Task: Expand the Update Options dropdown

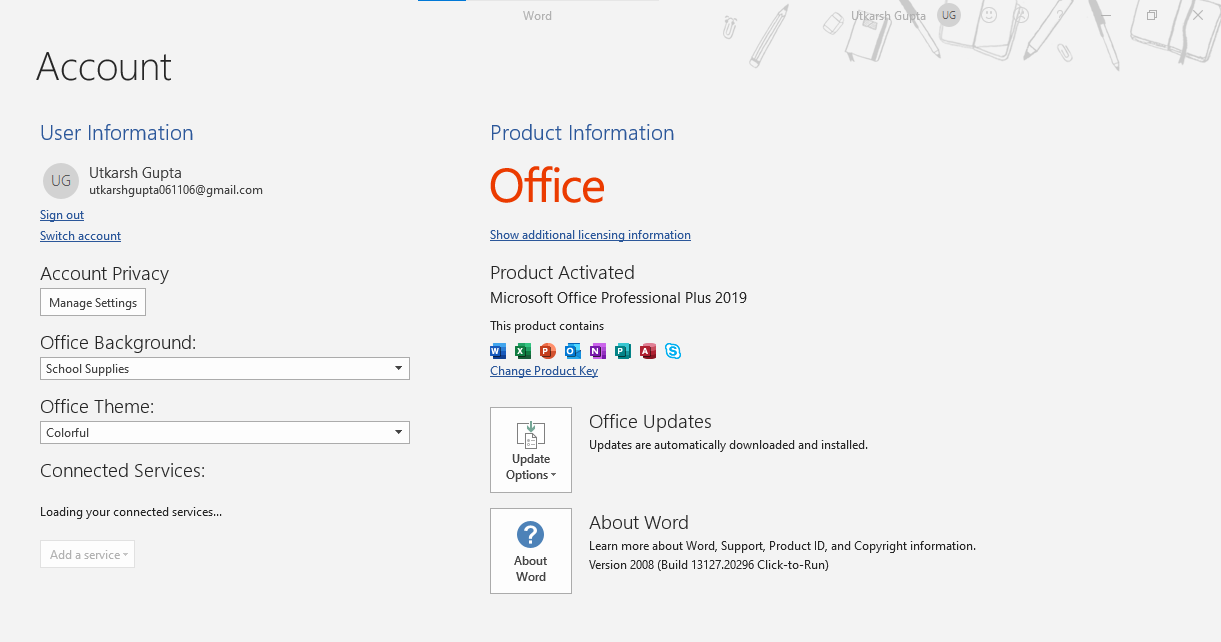Action: click(x=530, y=450)
